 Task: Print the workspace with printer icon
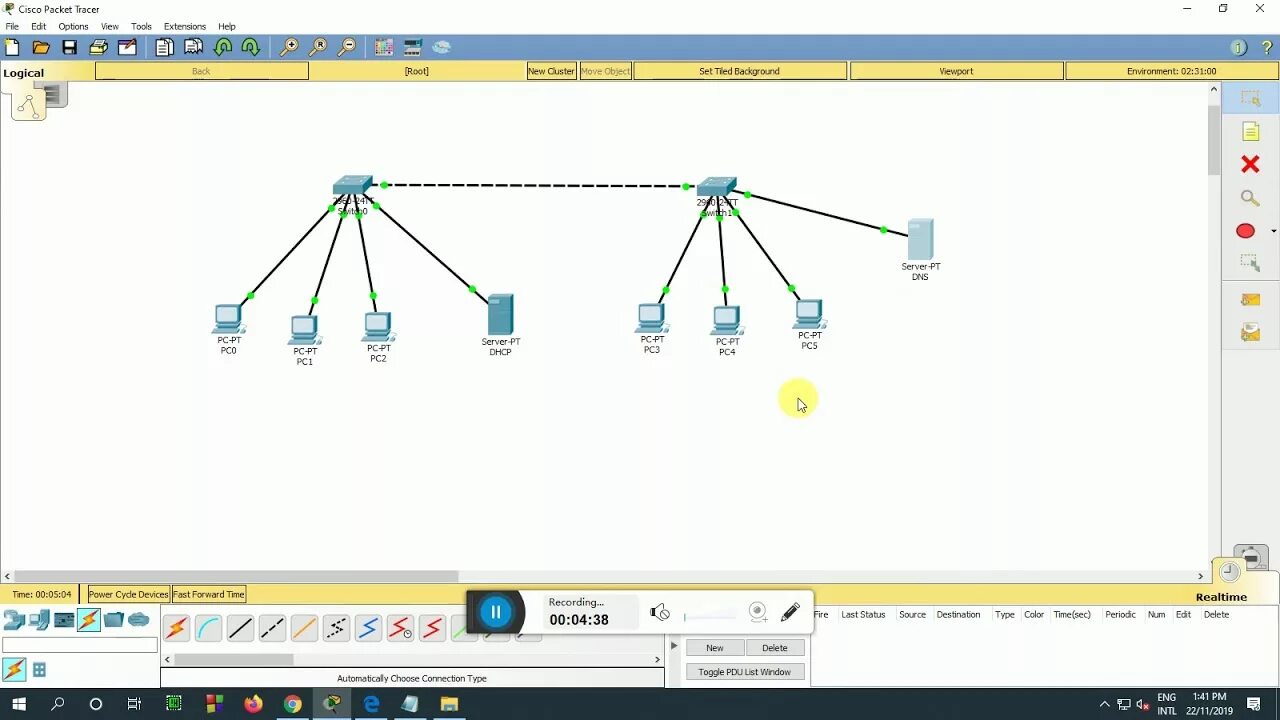(x=98, y=47)
